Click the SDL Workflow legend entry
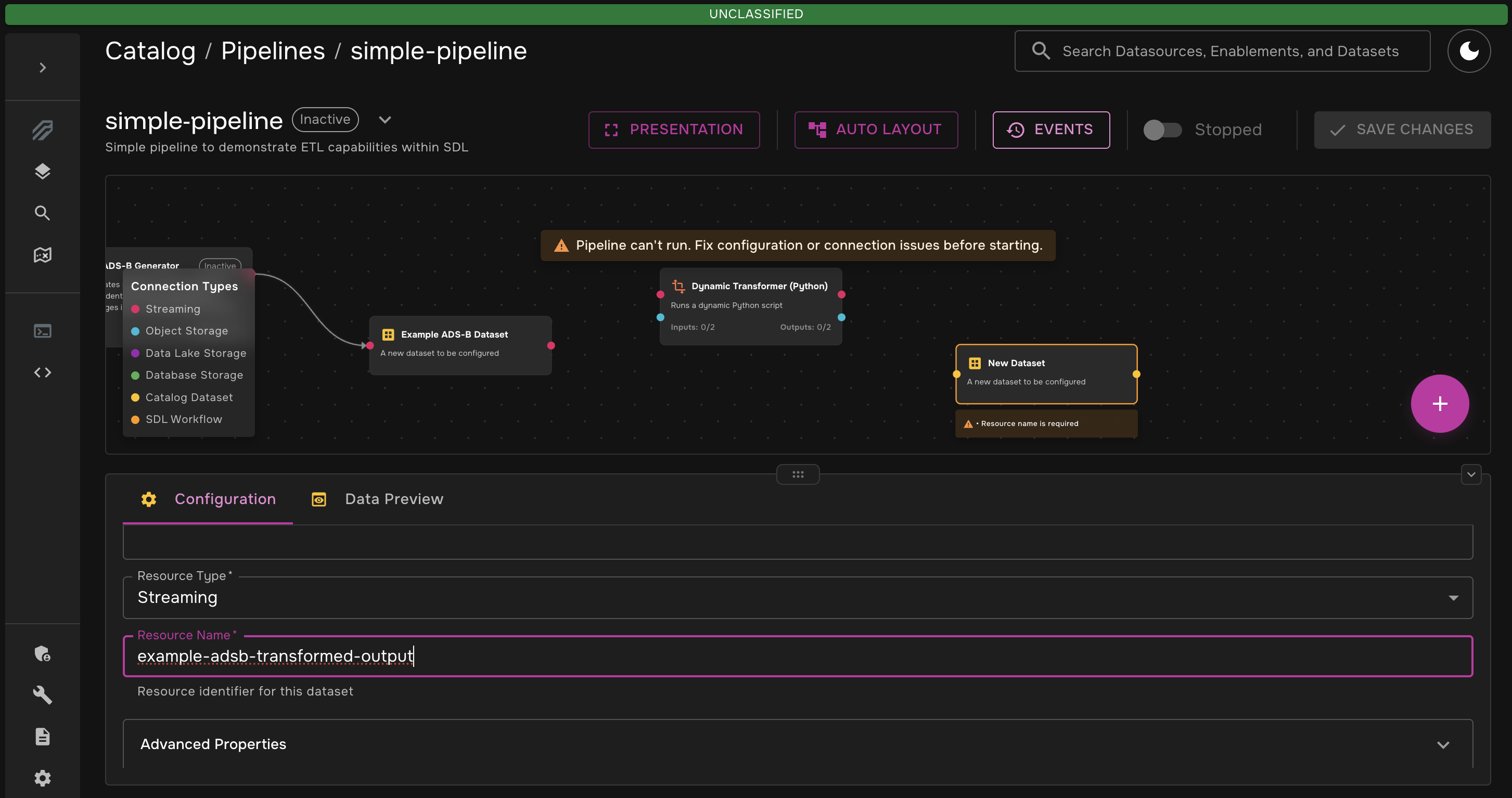The height and width of the screenshot is (798, 1512). click(177, 419)
